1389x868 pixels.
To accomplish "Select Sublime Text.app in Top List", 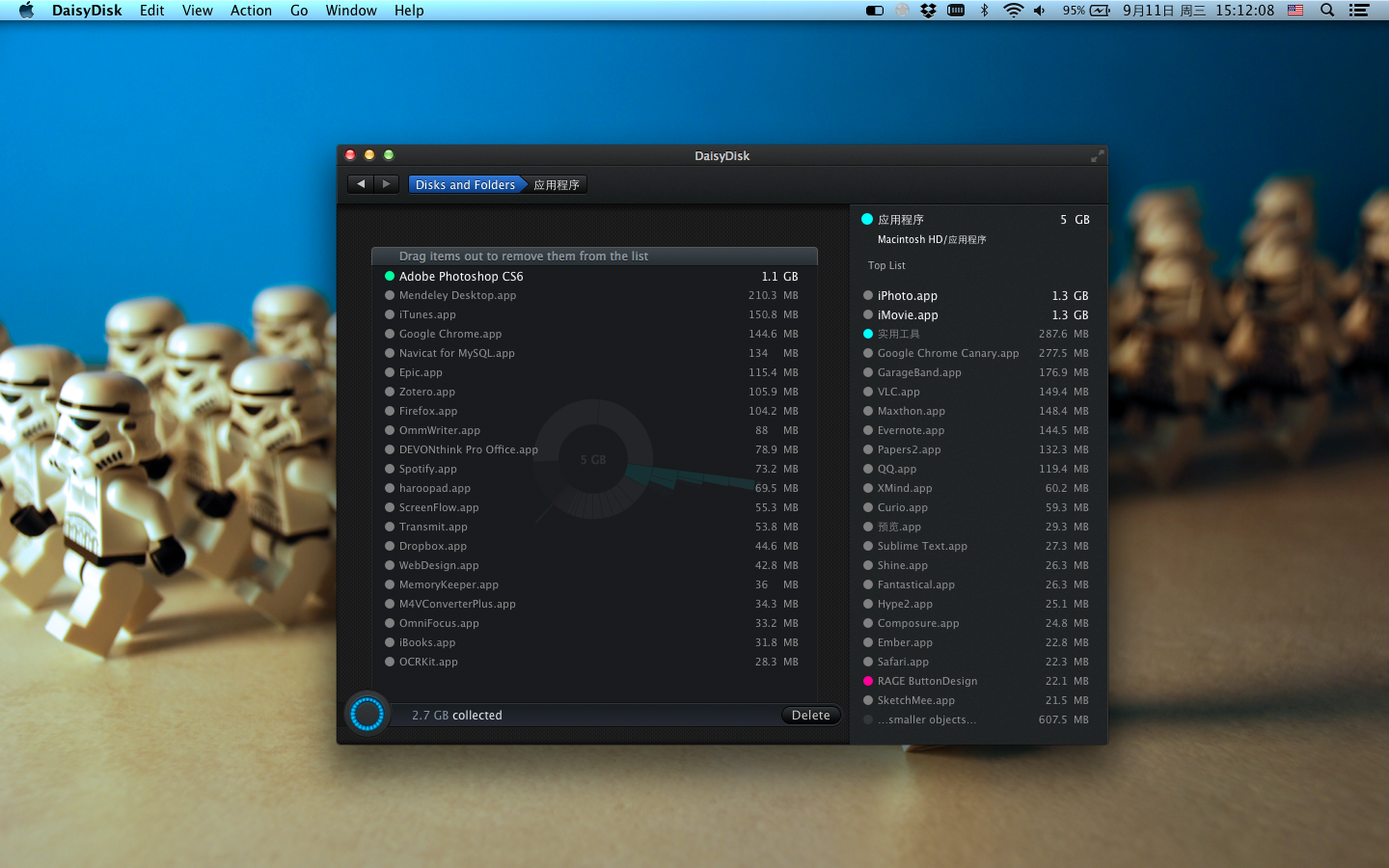I will coord(975,546).
